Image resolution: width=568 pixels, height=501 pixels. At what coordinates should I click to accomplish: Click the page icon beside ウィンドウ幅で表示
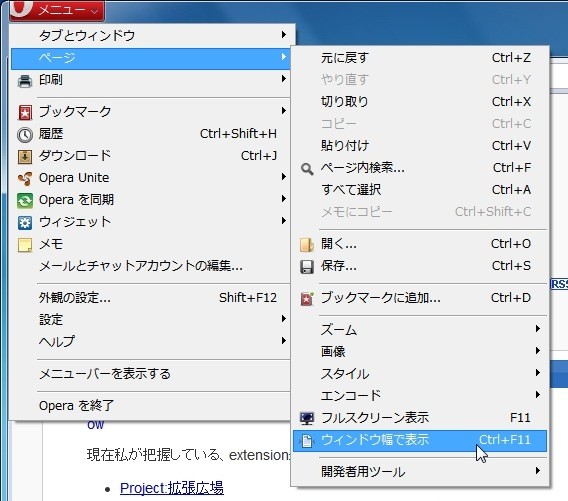click(x=307, y=441)
